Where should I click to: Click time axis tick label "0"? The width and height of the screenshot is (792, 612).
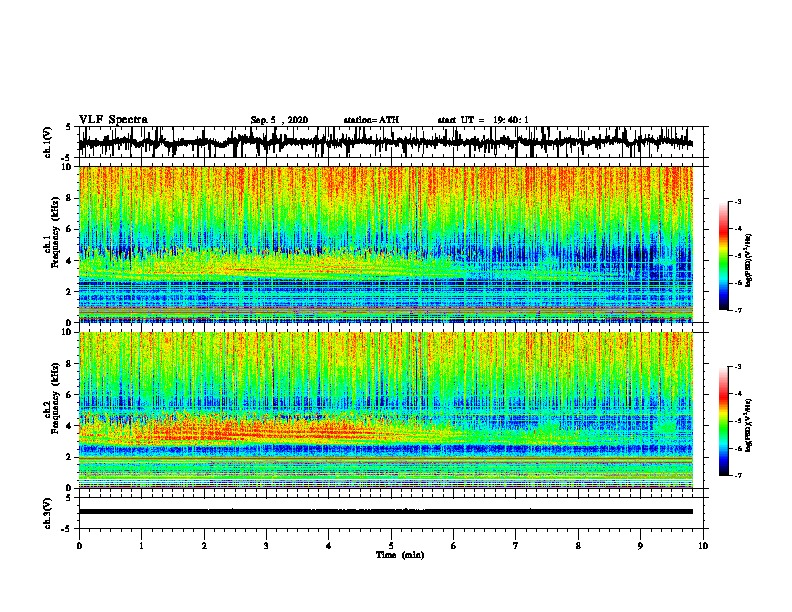click(x=79, y=546)
